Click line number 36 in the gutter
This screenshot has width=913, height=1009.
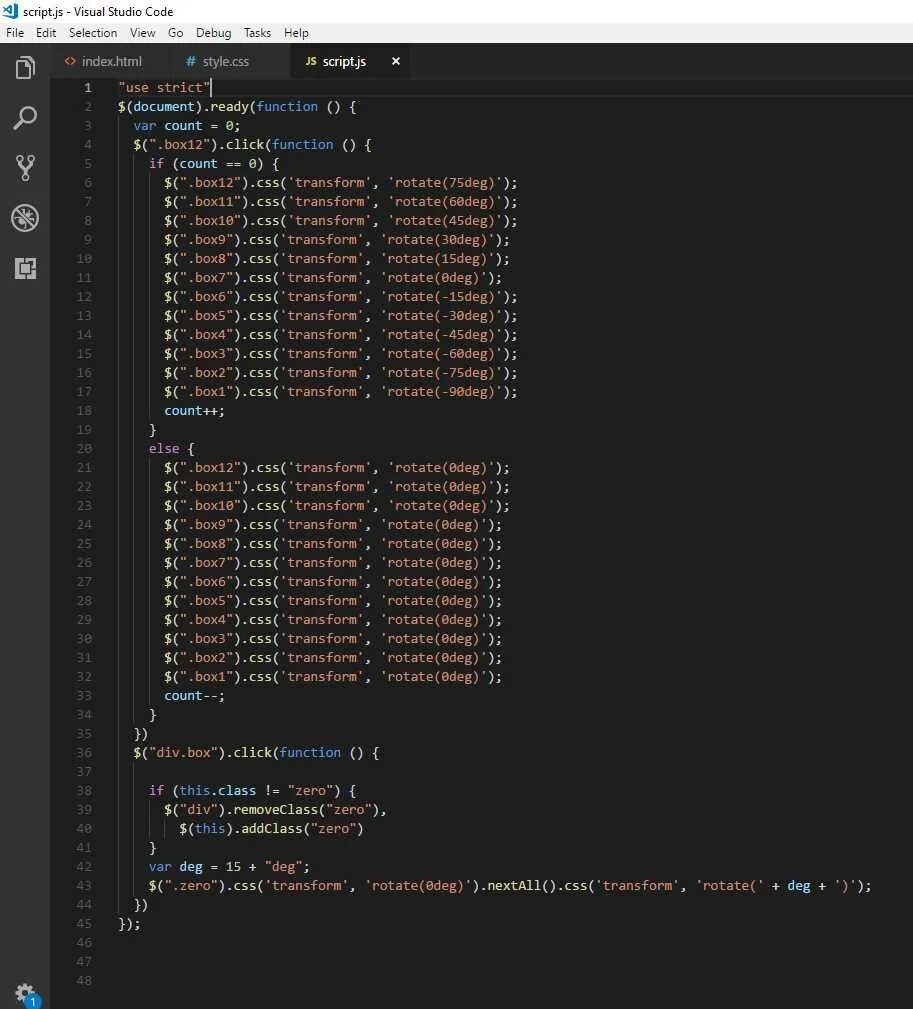(x=84, y=752)
